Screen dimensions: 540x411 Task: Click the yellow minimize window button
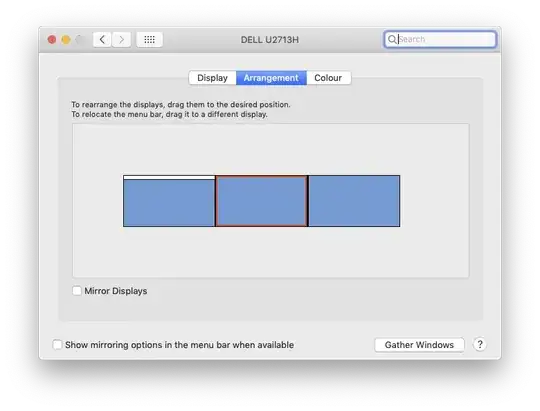66,40
